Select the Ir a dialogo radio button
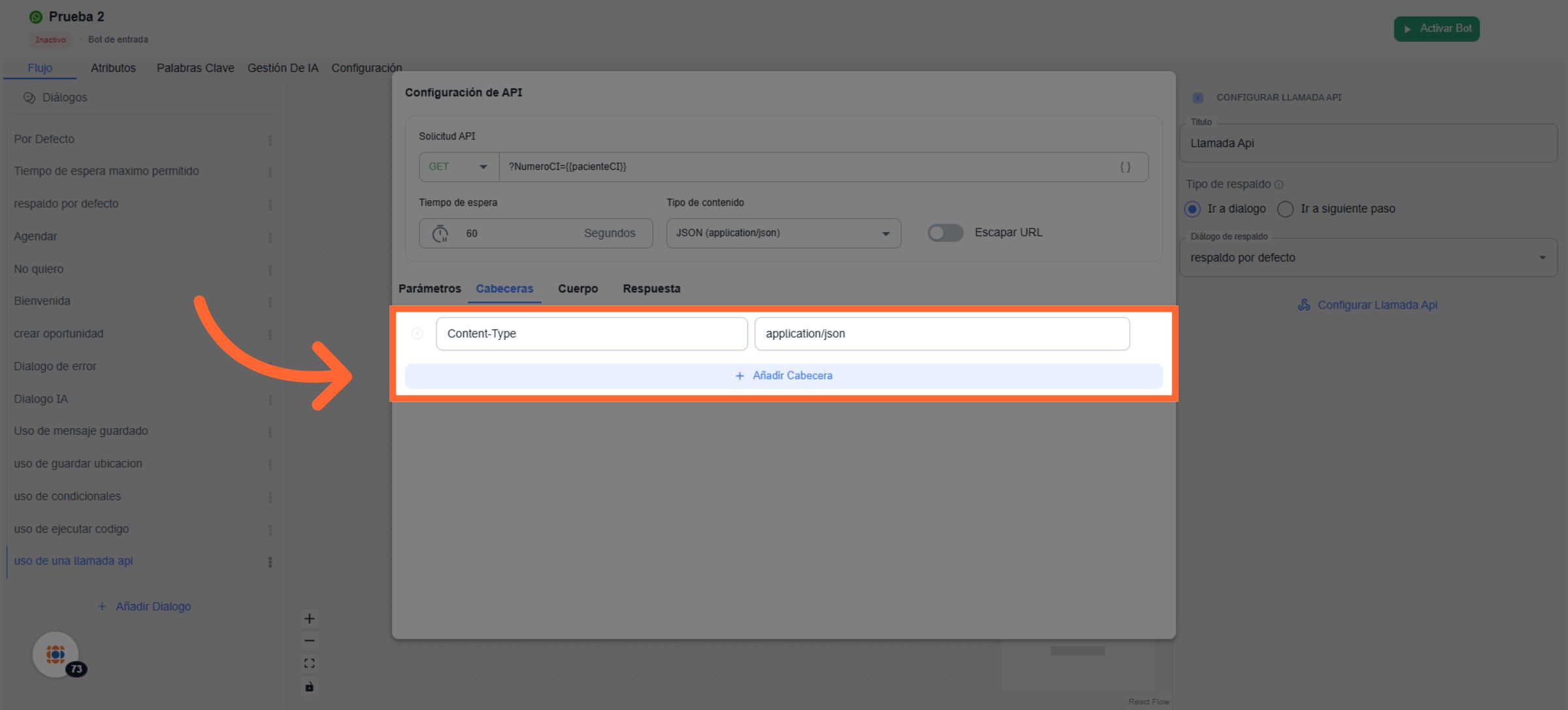The image size is (1568, 710). [1192, 209]
